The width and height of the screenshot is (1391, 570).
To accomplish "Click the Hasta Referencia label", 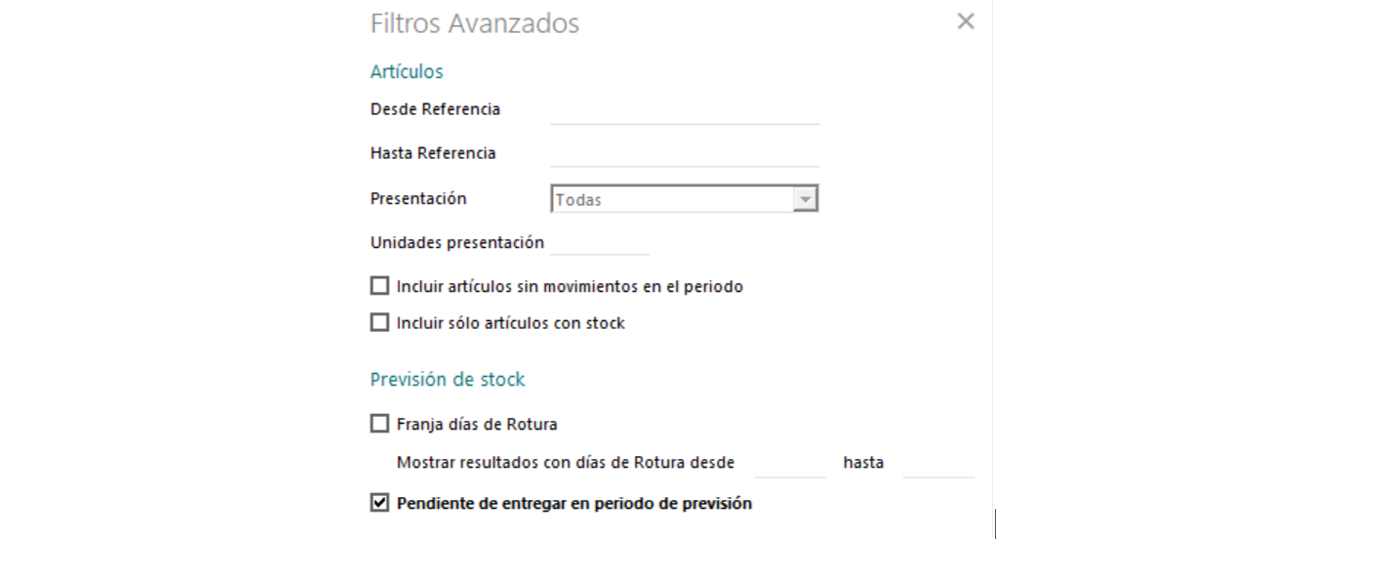I will [x=433, y=154].
